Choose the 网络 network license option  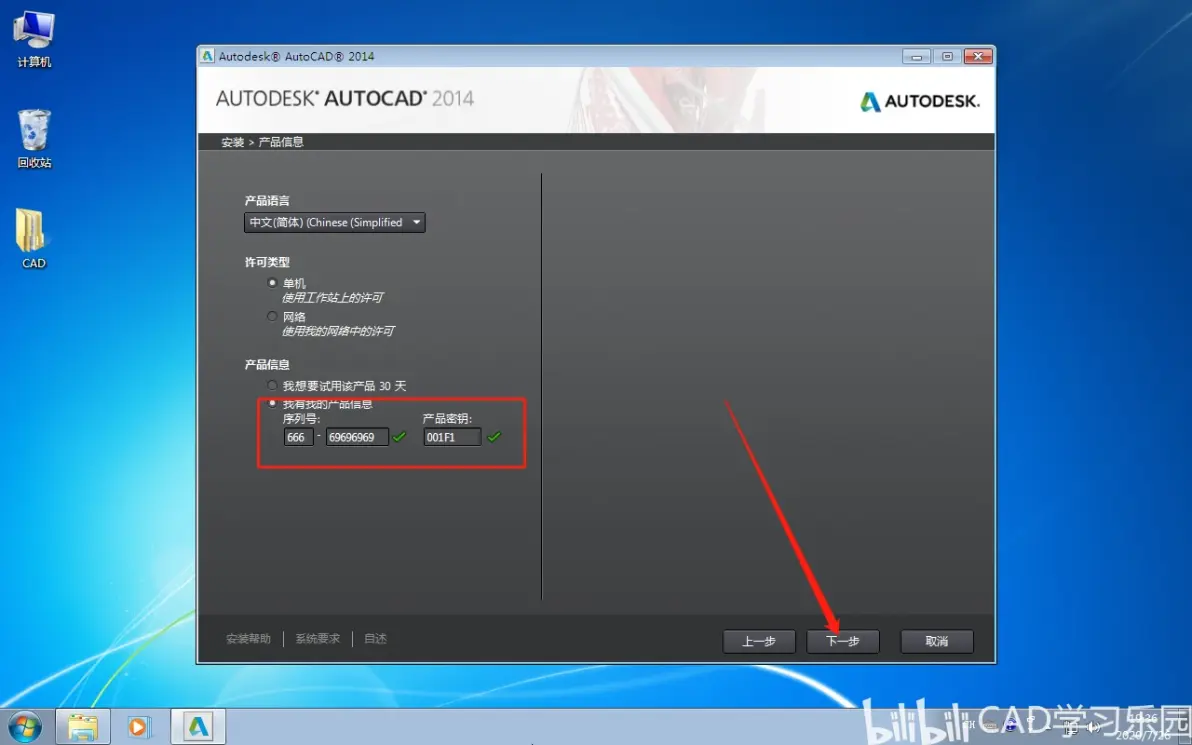(272, 316)
